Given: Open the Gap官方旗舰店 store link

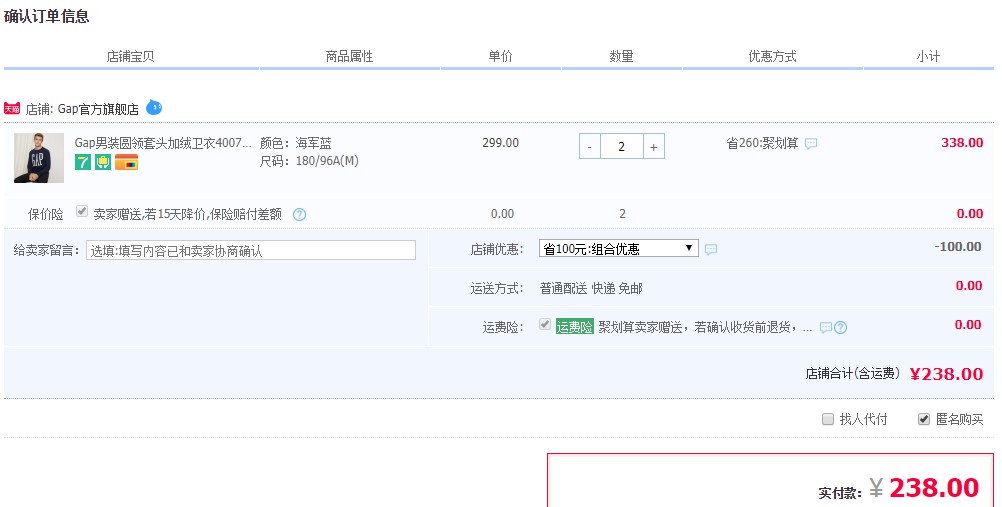Looking at the screenshot, I should pos(96,109).
